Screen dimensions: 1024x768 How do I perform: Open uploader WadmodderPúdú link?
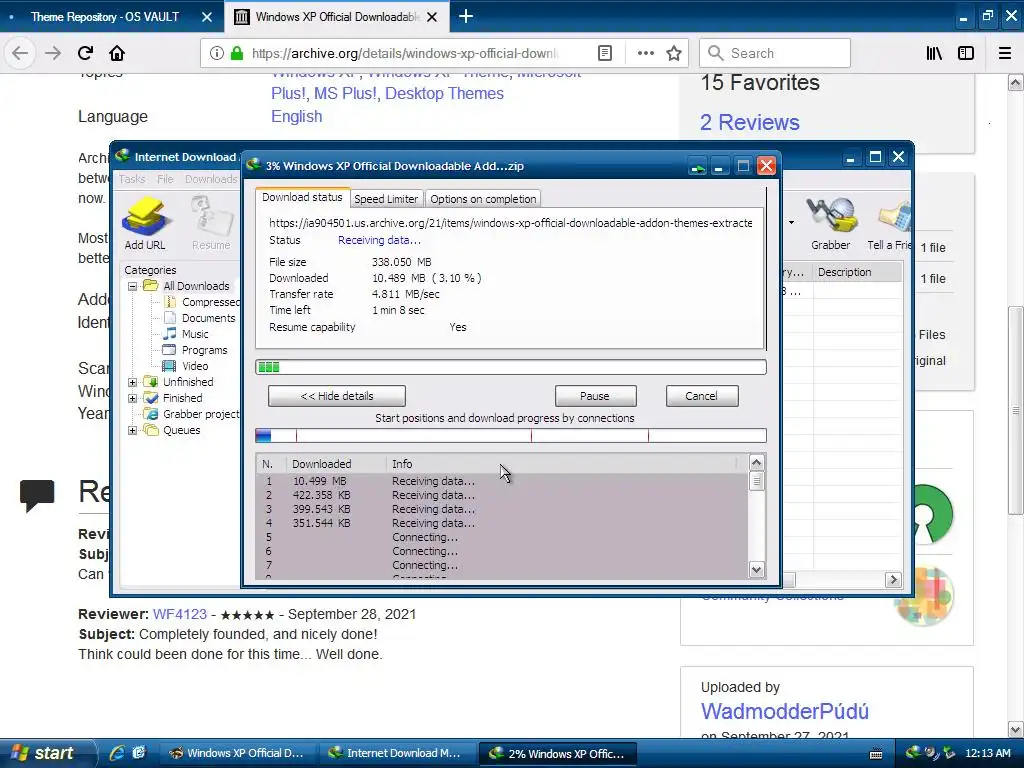784,711
